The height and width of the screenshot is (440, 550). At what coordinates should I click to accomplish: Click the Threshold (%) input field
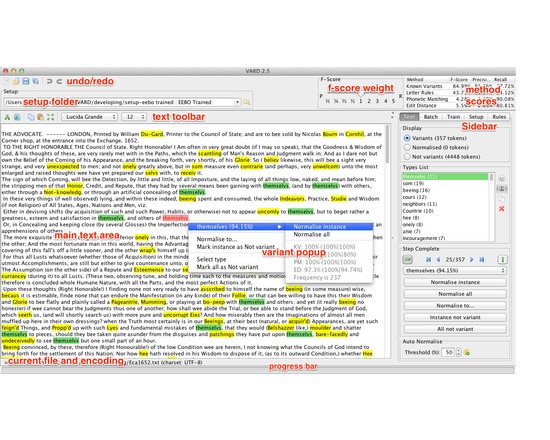448,352
